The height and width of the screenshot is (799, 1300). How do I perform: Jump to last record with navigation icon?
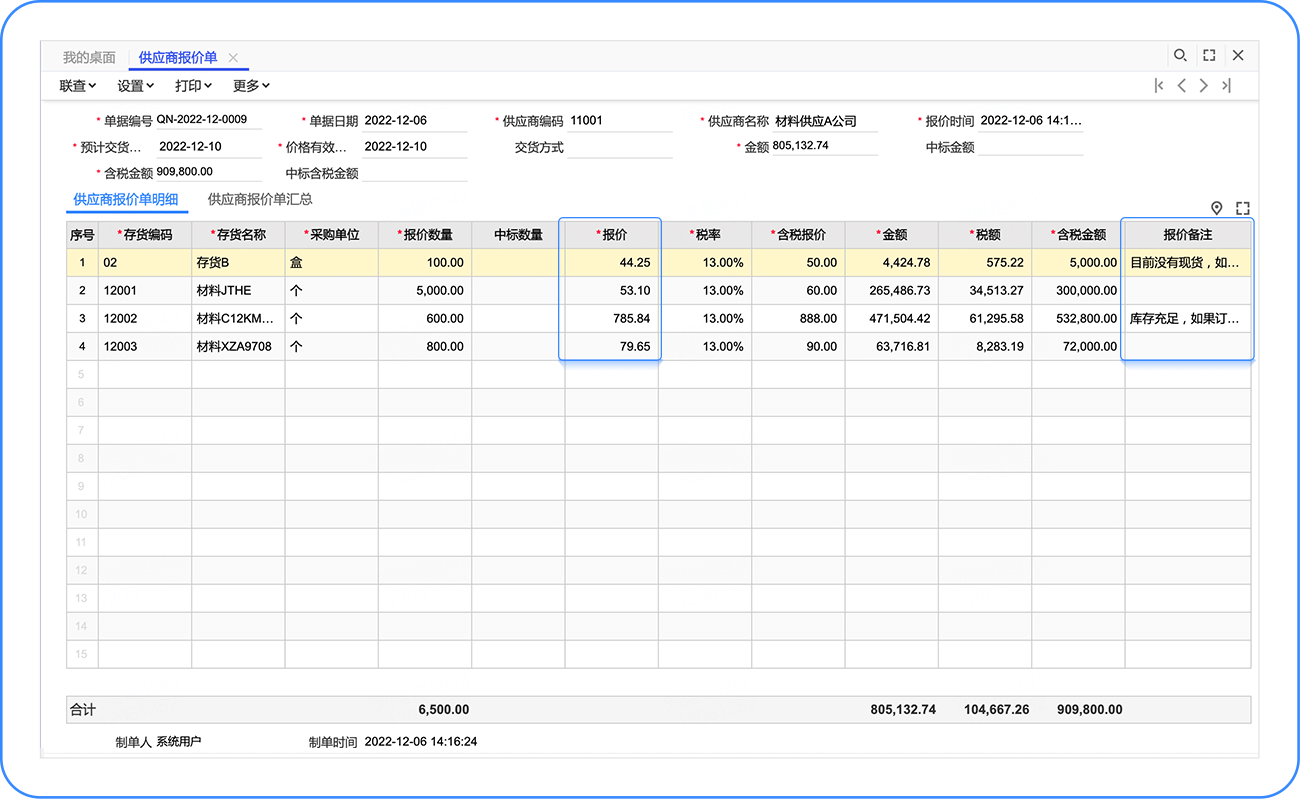coord(1226,86)
